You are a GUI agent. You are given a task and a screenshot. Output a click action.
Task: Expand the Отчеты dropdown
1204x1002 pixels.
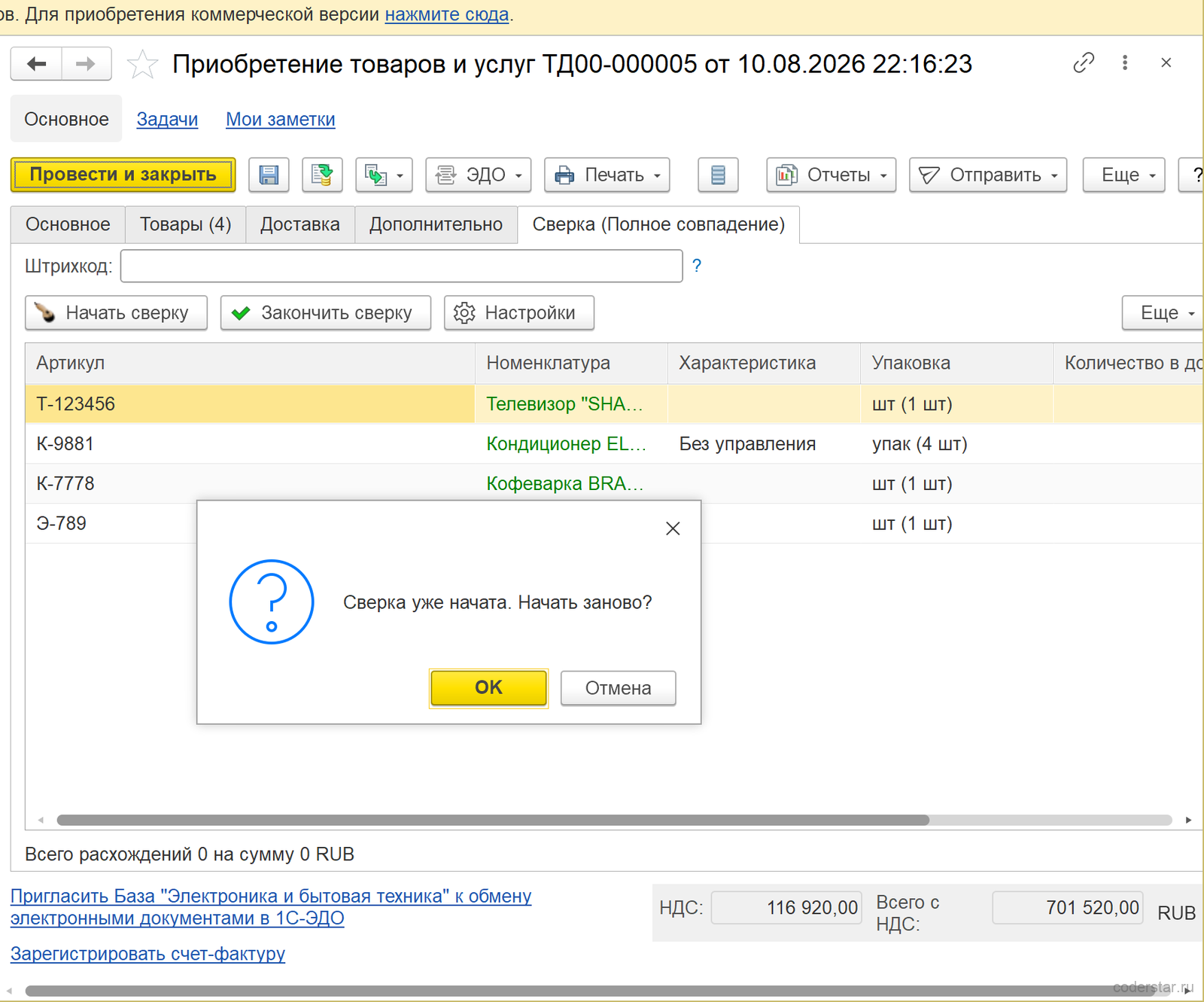(831, 175)
